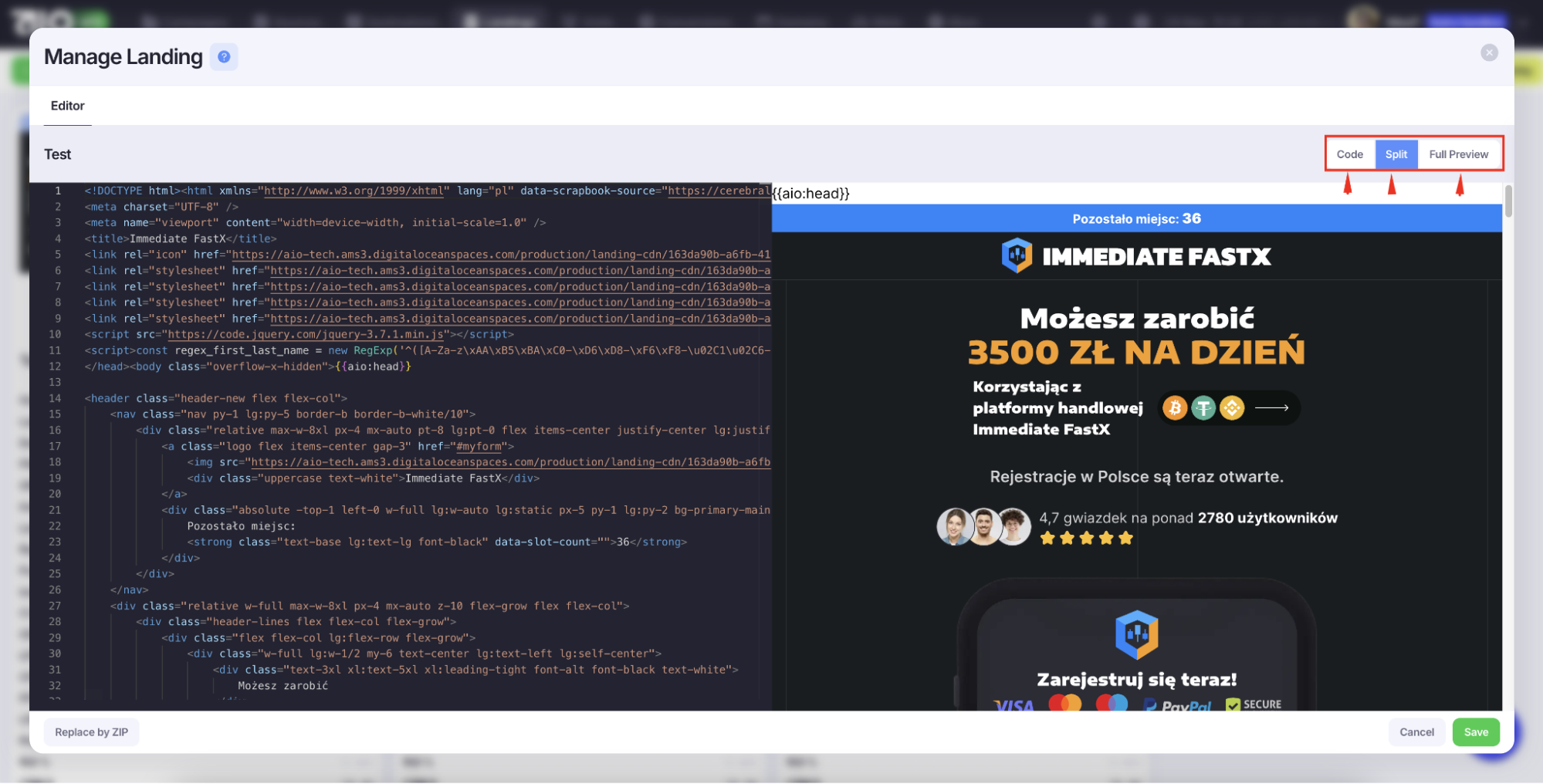Cancel the landing page edits
The height and width of the screenshot is (784, 1543).
click(1416, 732)
